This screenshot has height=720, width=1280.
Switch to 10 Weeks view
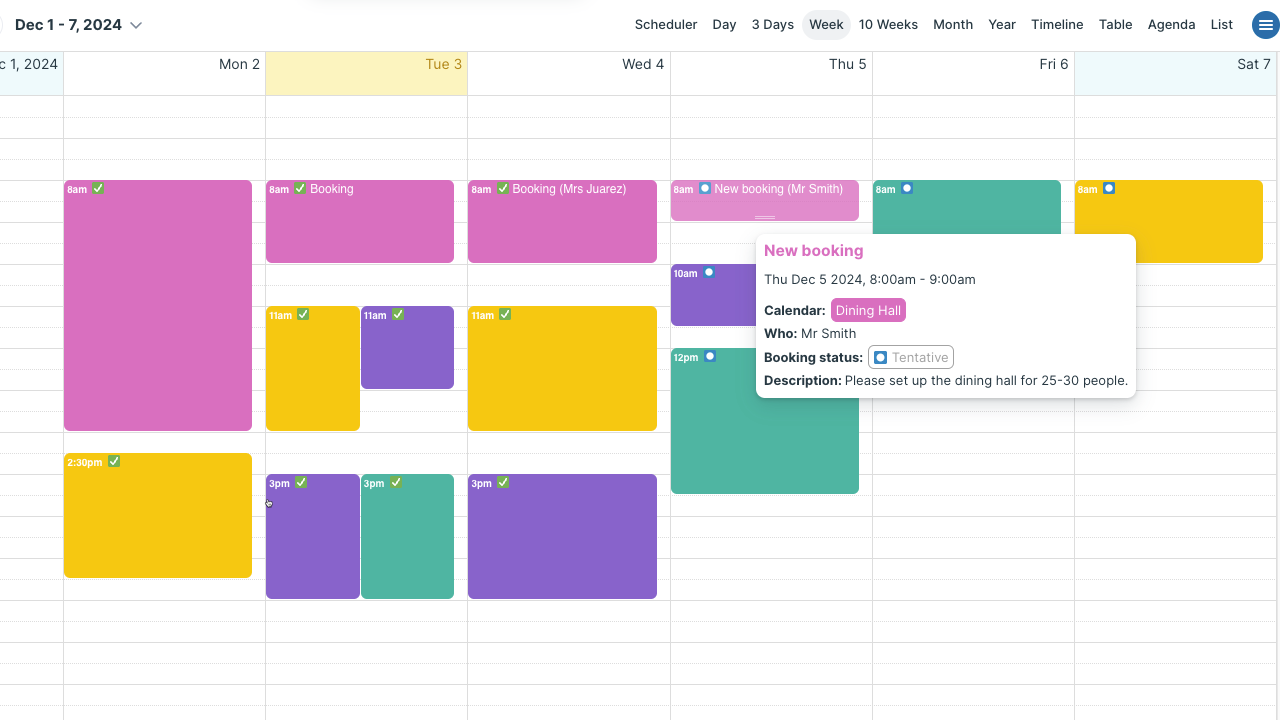[x=888, y=25]
